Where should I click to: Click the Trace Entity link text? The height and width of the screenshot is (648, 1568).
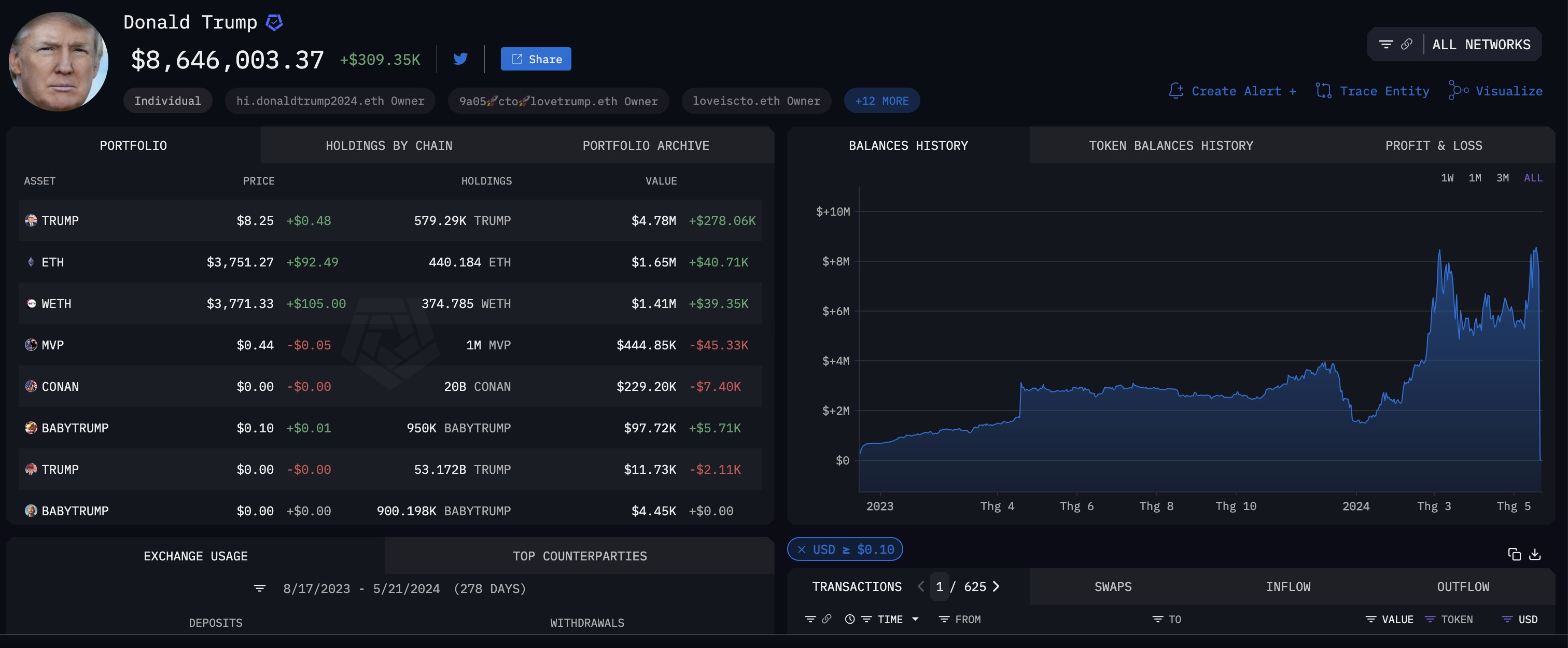1384,91
